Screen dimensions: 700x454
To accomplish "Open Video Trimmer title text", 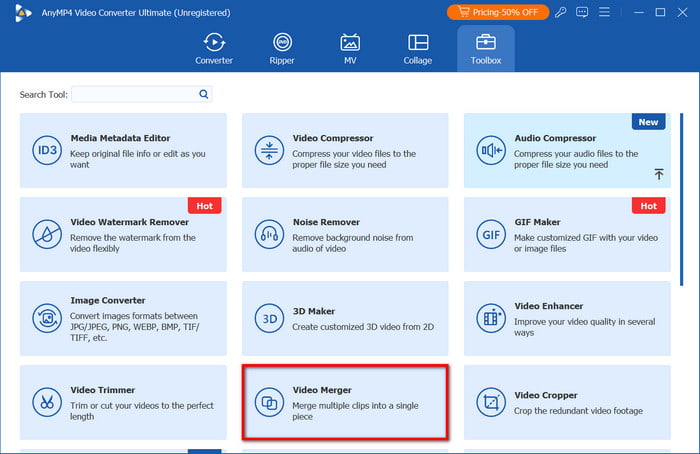I will [x=102, y=390].
